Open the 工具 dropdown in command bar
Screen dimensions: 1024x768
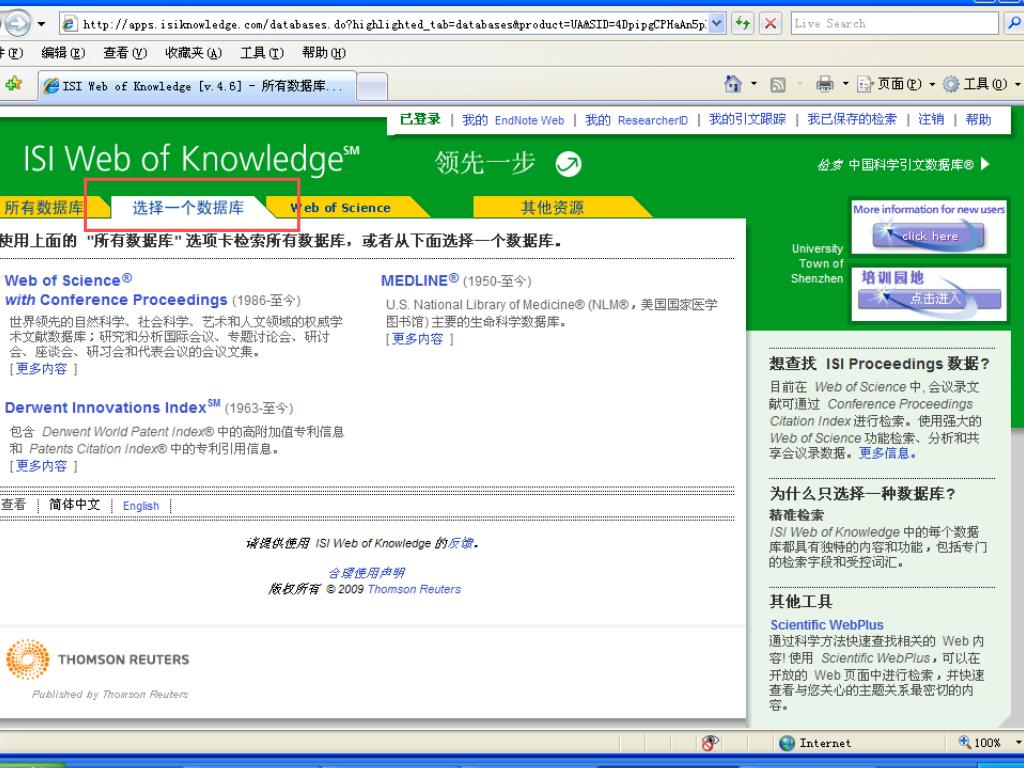(x=981, y=85)
